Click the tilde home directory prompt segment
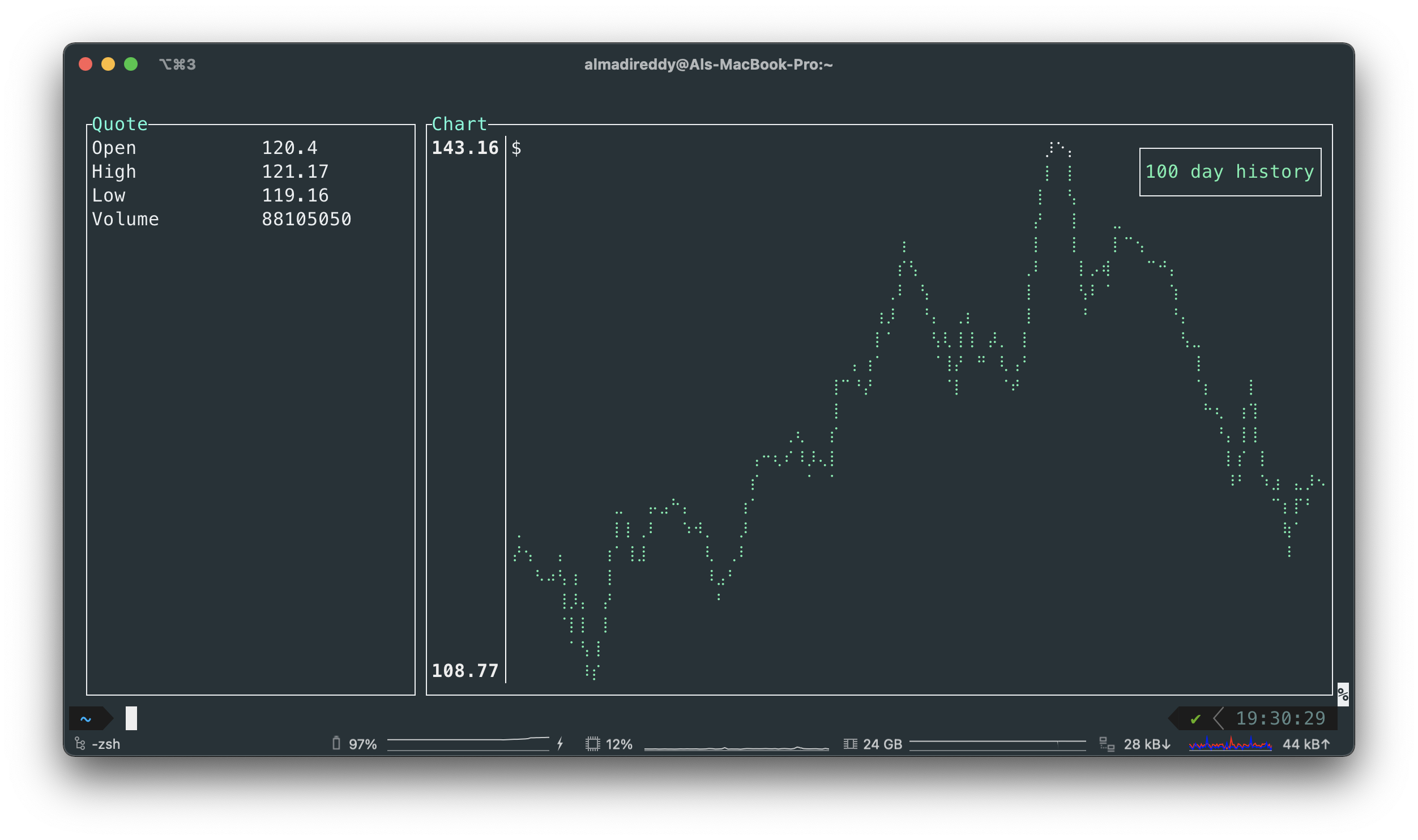Screen dimensions: 1418x840 click(86, 719)
